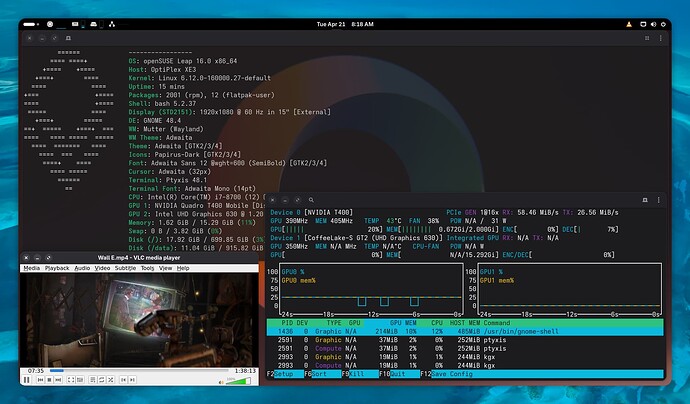Toggle the VLC playlist view icon
Viewport: 690px width, 404px height.
92,380
